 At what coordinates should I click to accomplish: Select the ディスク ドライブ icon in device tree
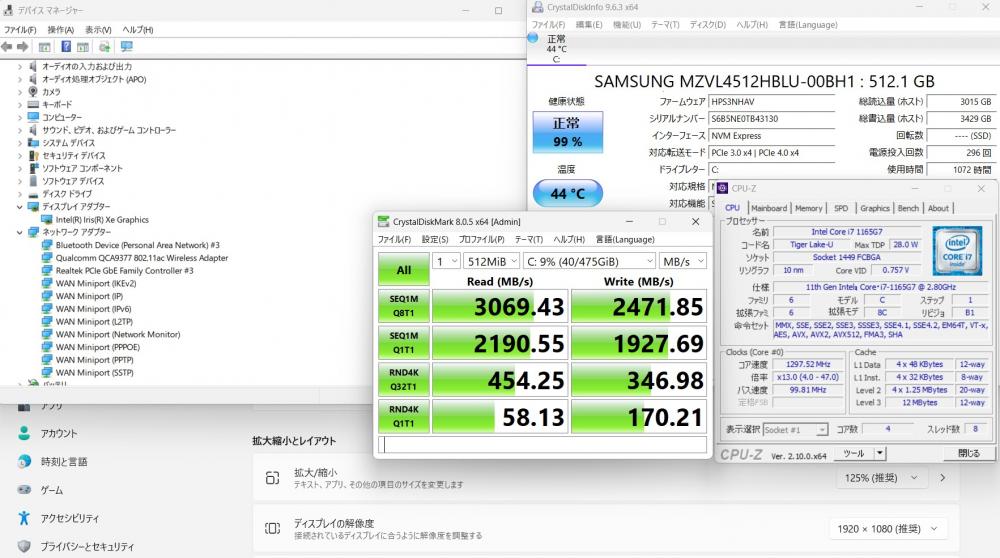click(33, 194)
